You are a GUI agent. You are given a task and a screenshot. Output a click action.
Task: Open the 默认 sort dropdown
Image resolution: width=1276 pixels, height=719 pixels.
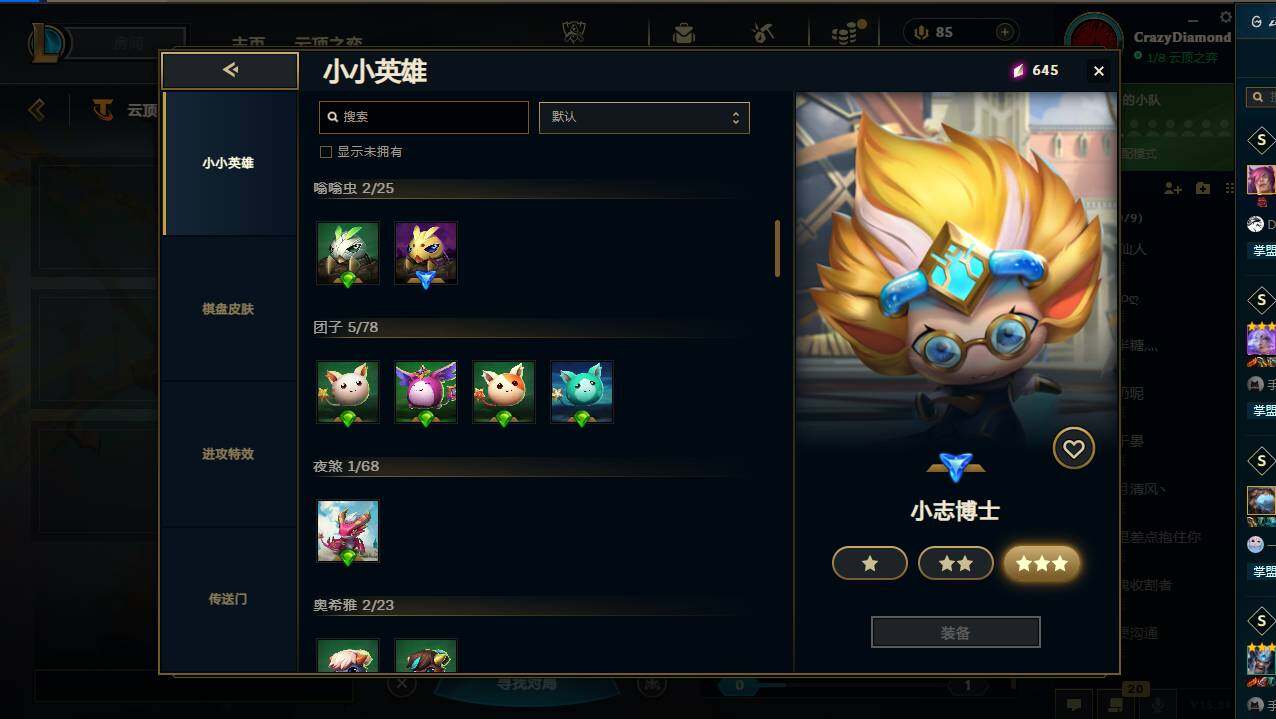[x=644, y=117]
